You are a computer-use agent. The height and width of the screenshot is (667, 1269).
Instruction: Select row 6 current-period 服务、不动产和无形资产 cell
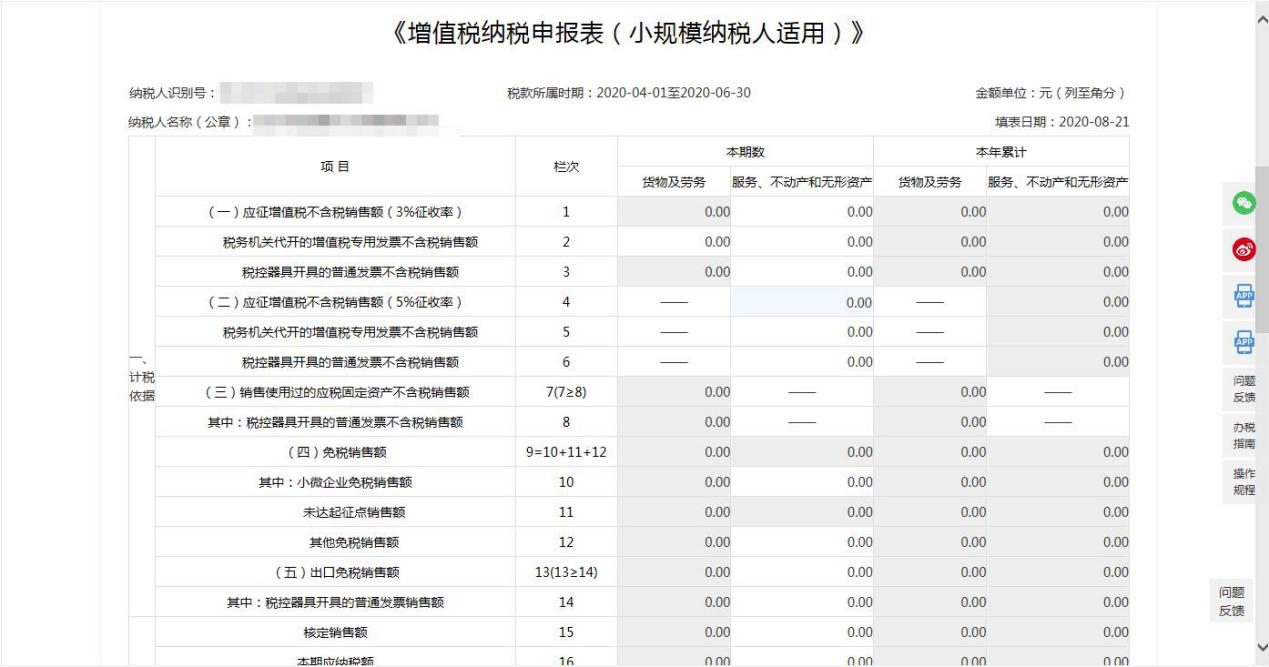802,362
